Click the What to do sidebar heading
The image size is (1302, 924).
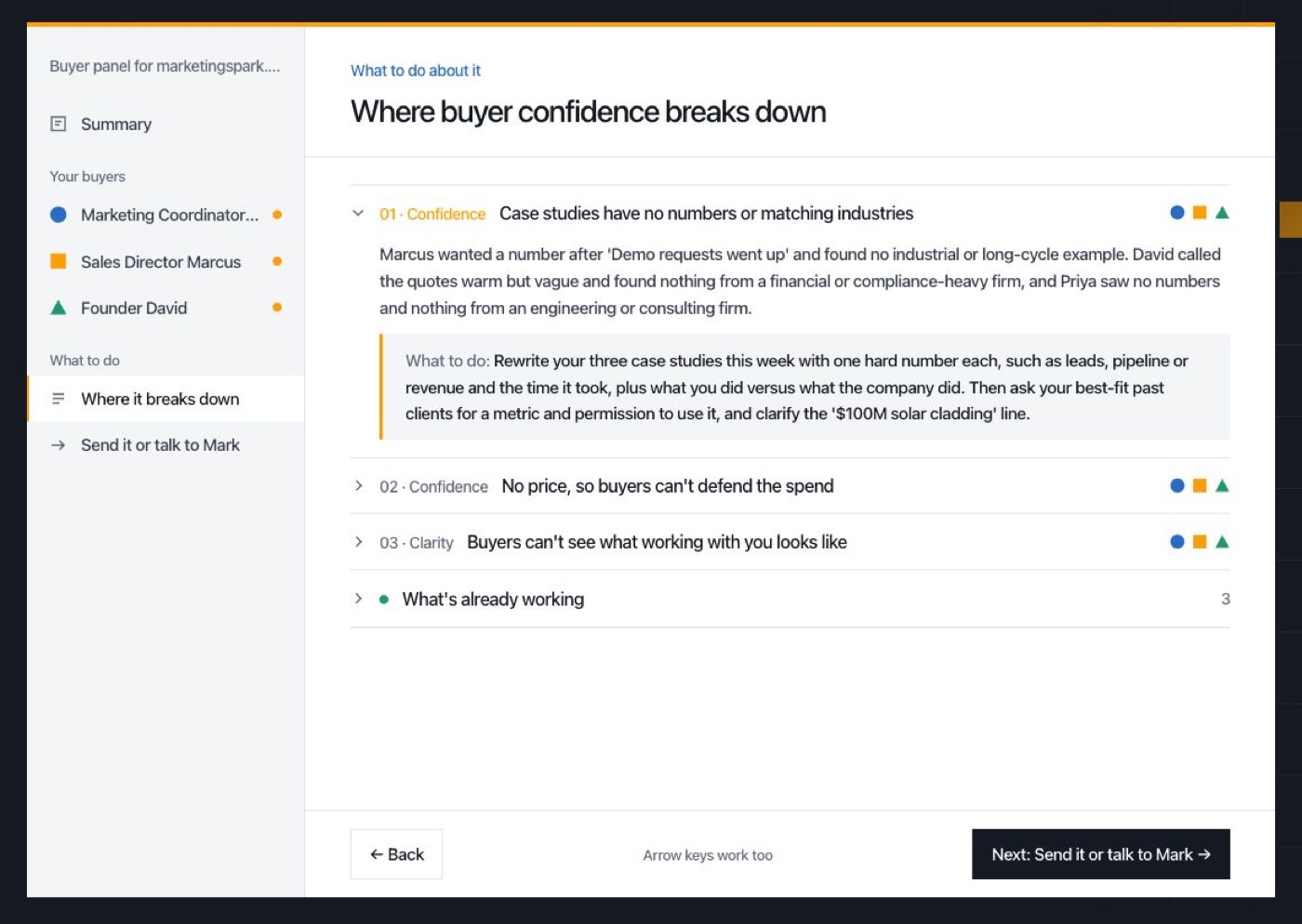coord(85,361)
